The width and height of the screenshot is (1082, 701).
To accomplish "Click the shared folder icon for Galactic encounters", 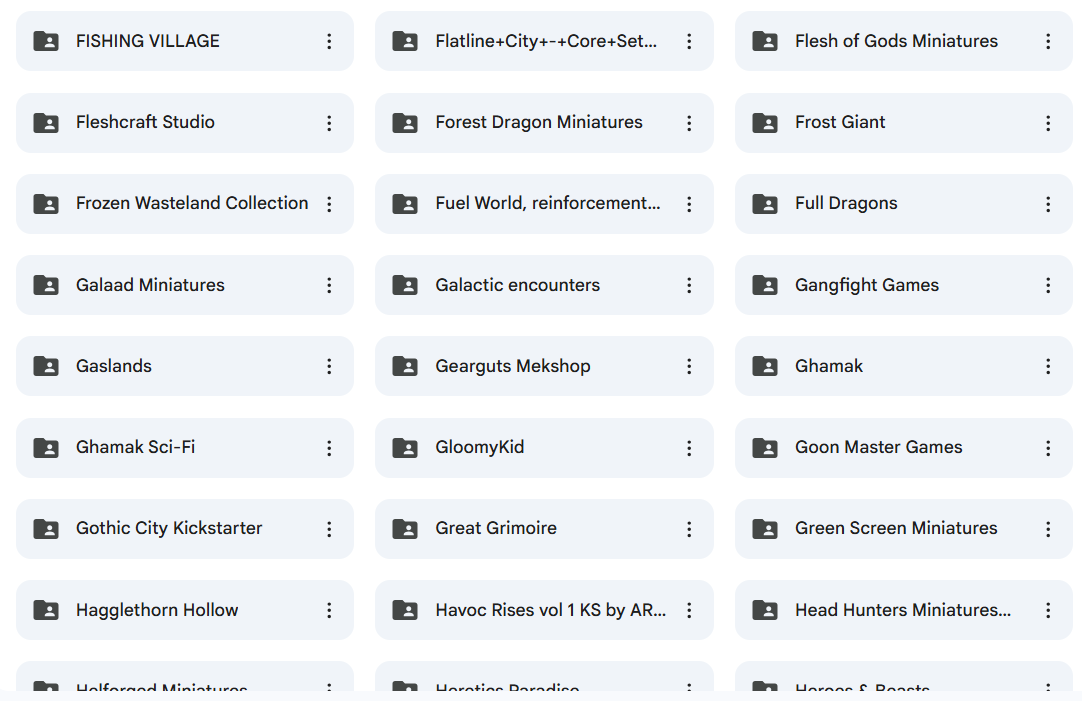I will click(x=405, y=285).
